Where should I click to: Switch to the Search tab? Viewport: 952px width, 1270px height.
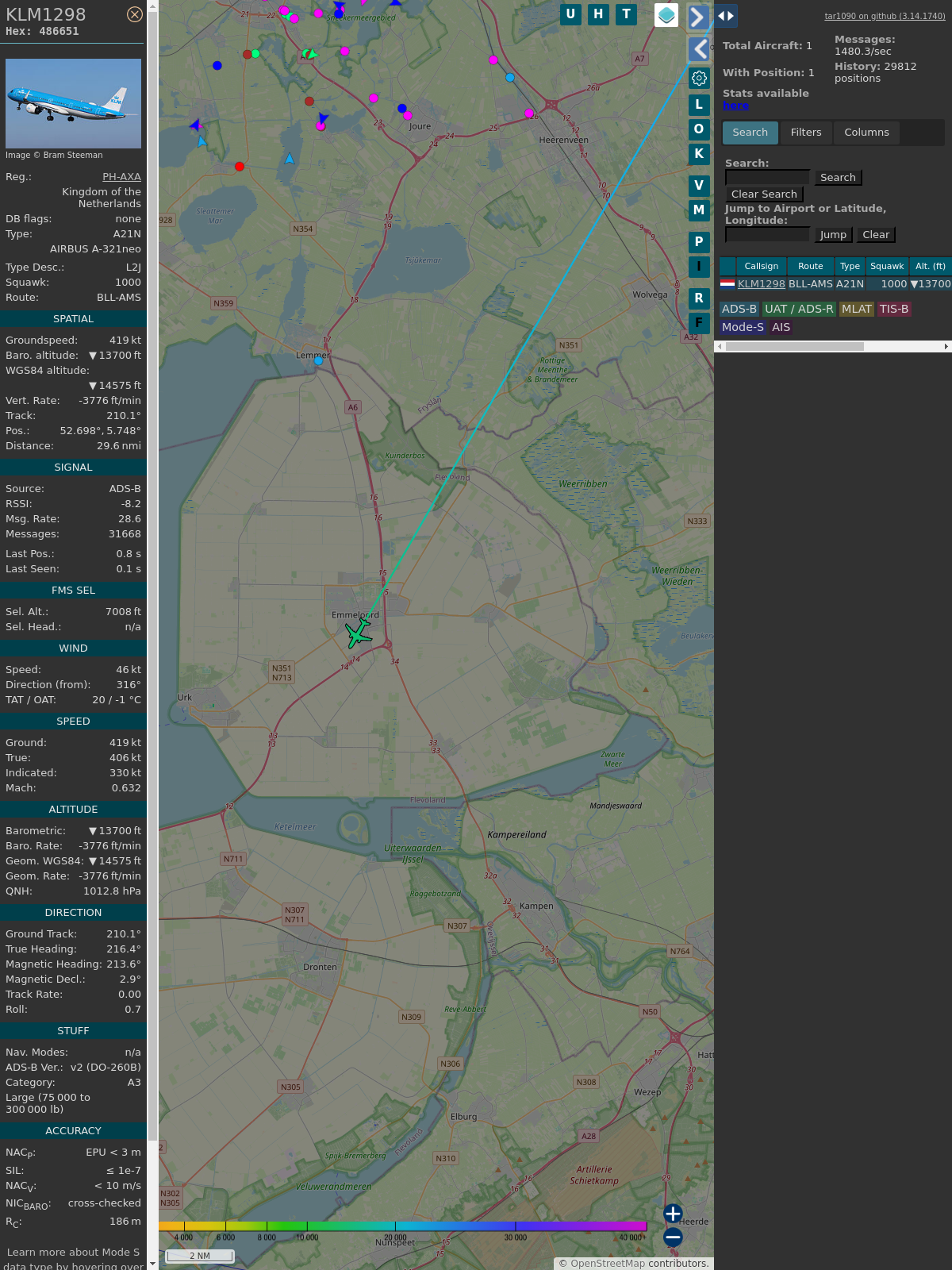750,133
